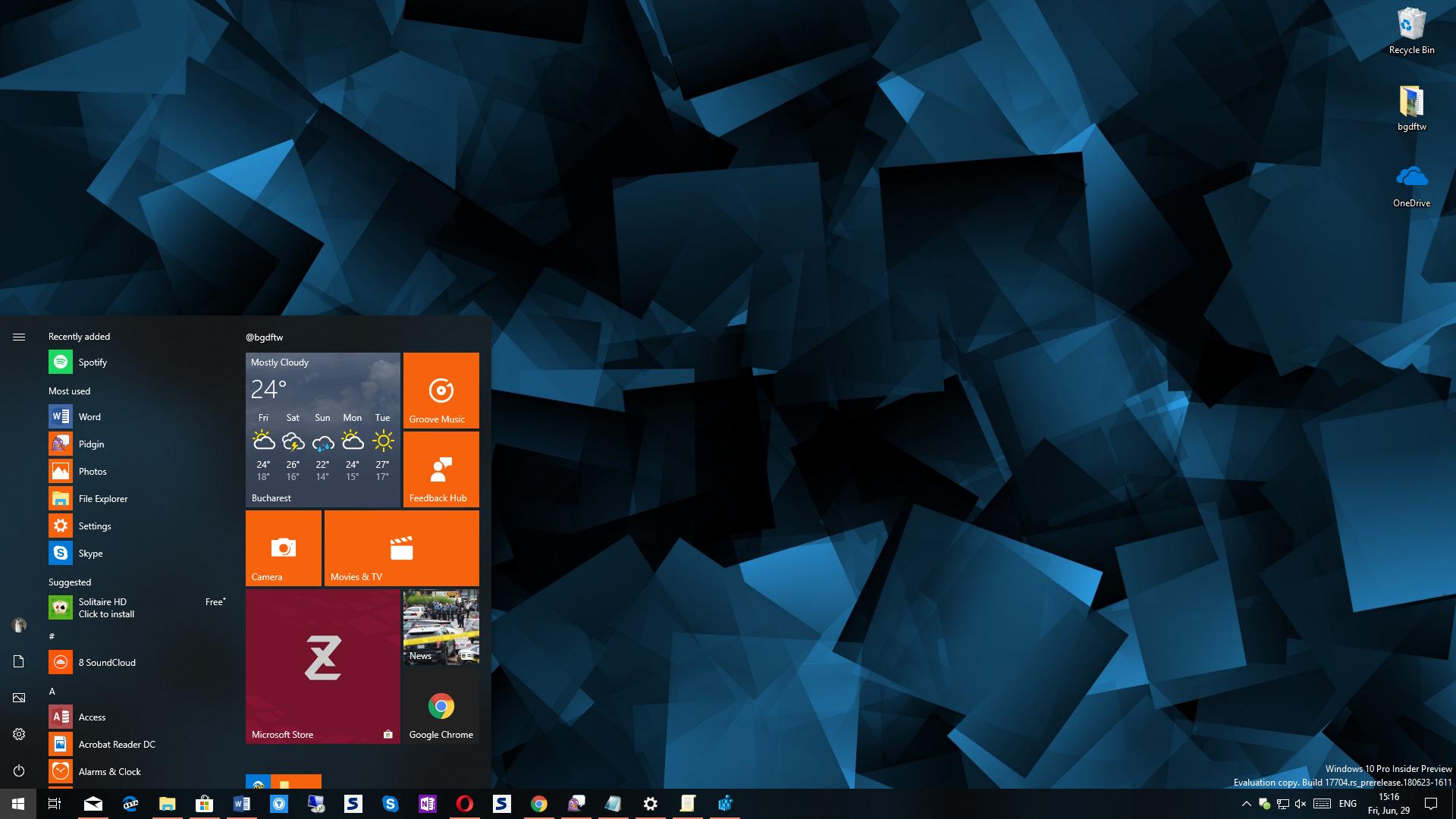Launch Spotify from Recently added list

[x=138, y=362]
